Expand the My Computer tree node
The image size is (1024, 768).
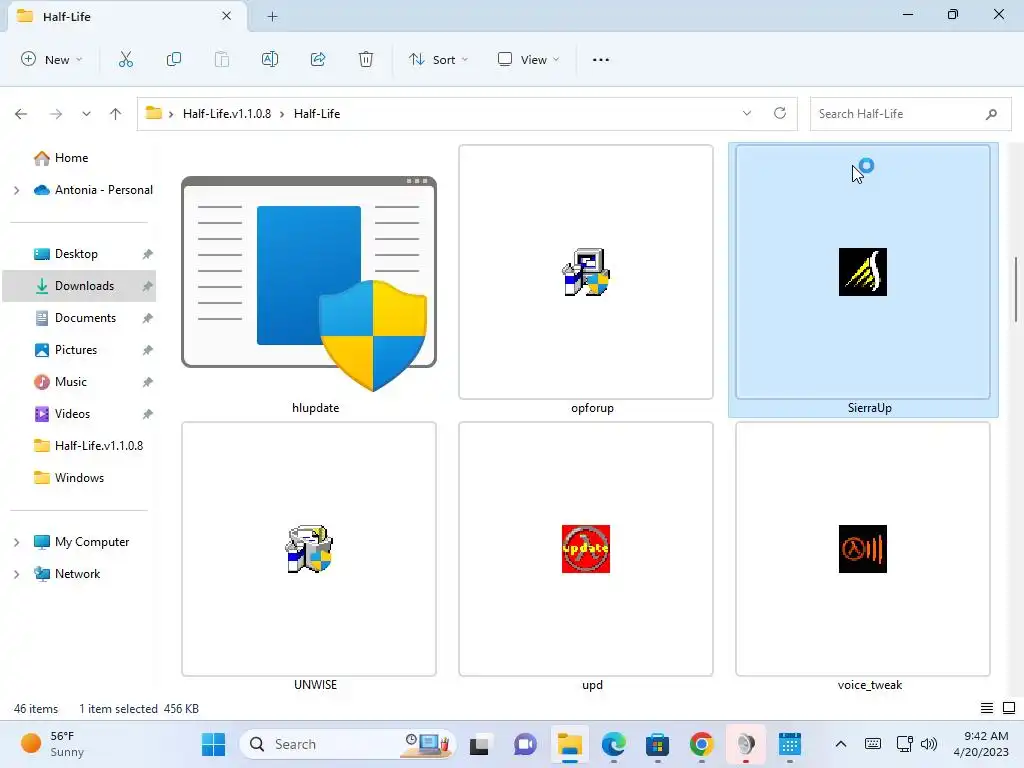click(17, 542)
